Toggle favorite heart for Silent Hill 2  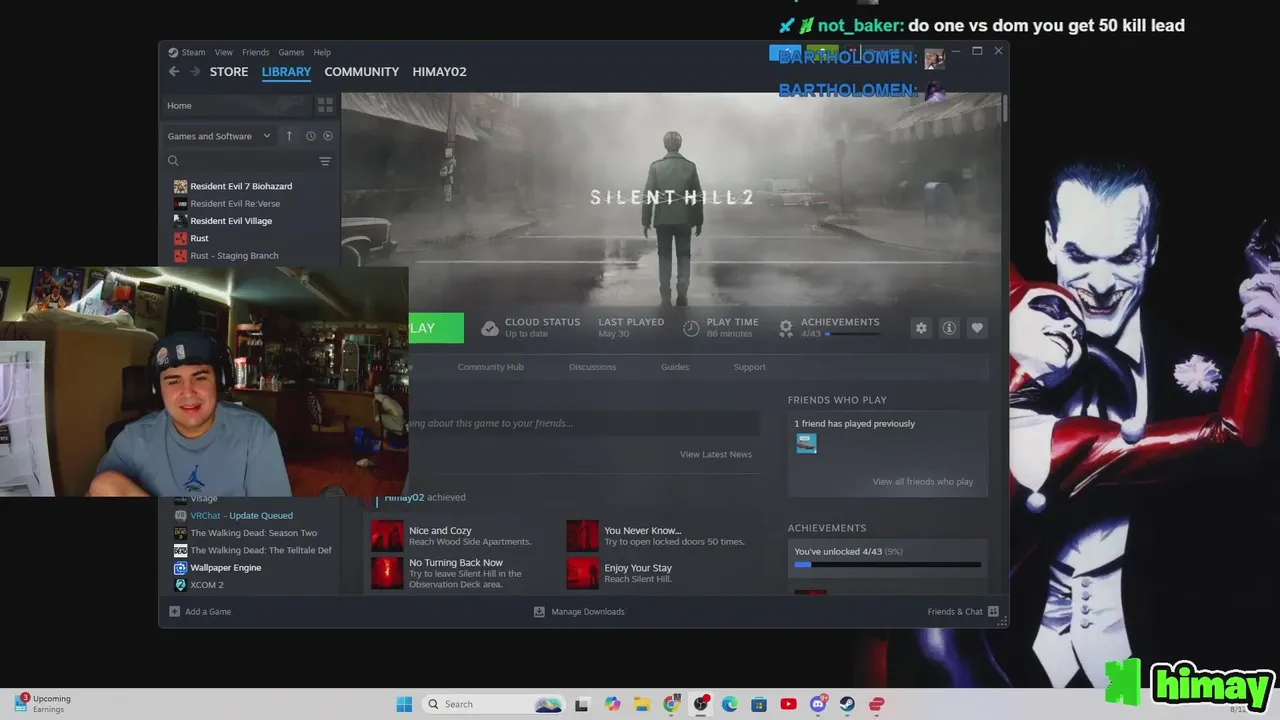point(977,328)
